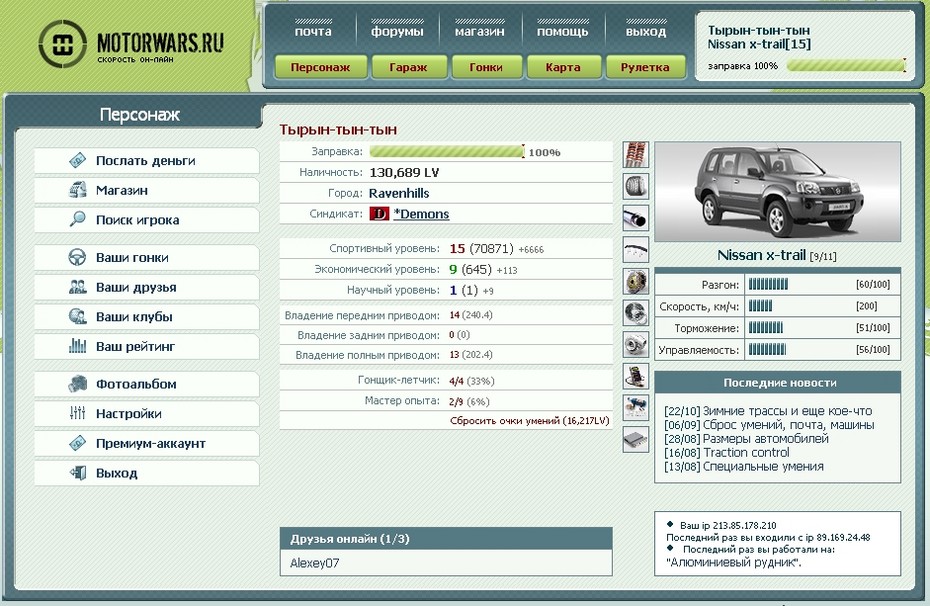Click the camera icon beside Фотоальбом
Screen dimensions: 930x606
click(x=78, y=384)
